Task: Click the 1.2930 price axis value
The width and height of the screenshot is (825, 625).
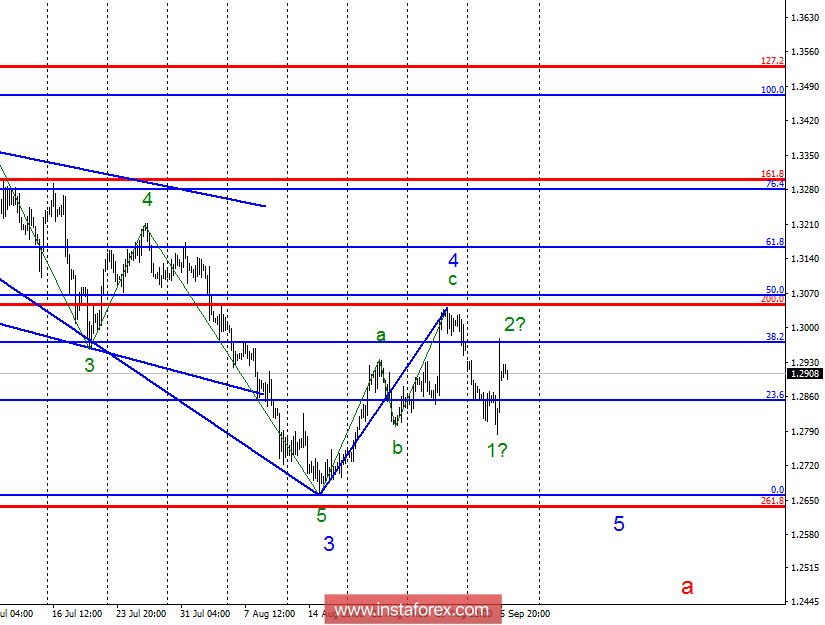Action: pyautogui.click(x=805, y=362)
